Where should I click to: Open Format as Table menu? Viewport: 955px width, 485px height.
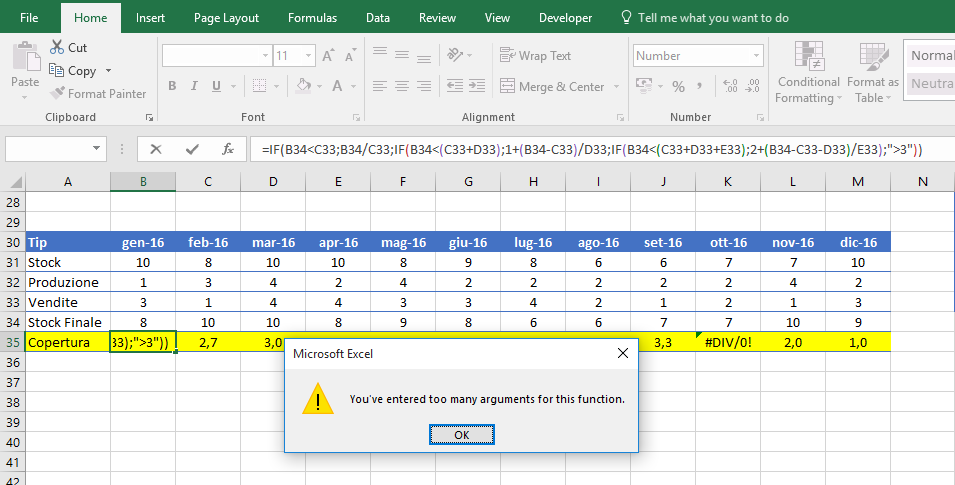(x=873, y=73)
